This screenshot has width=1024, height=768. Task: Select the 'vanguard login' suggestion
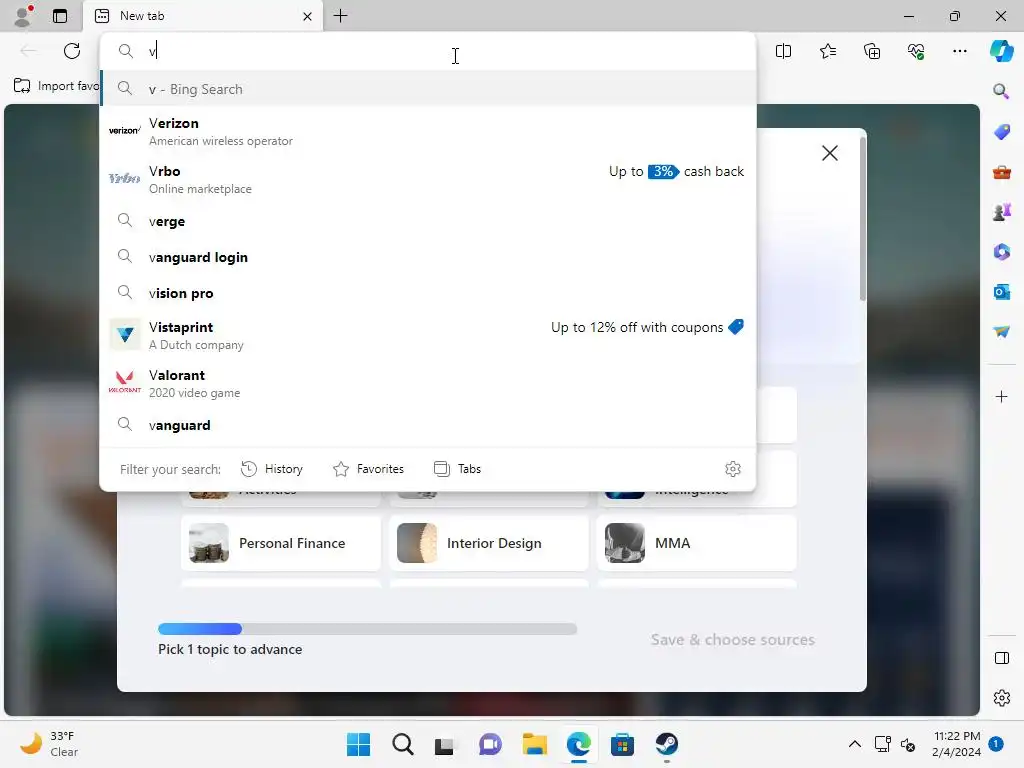click(x=428, y=257)
